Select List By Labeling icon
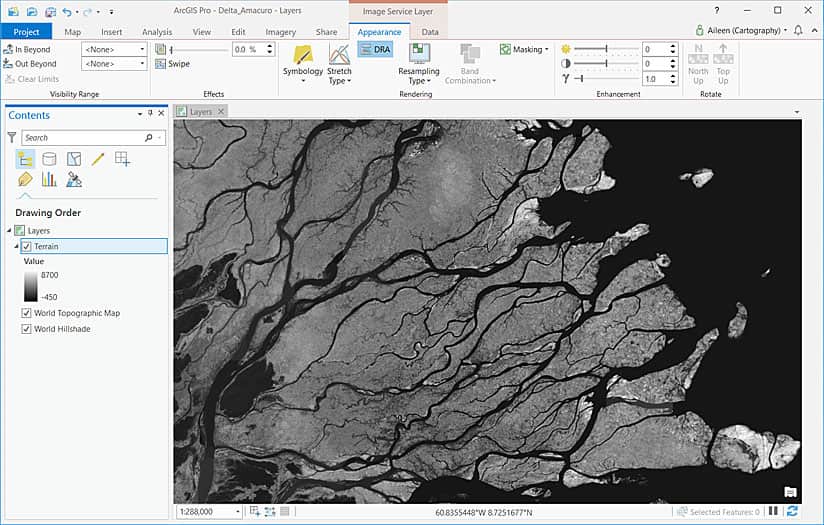 (x=25, y=180)
